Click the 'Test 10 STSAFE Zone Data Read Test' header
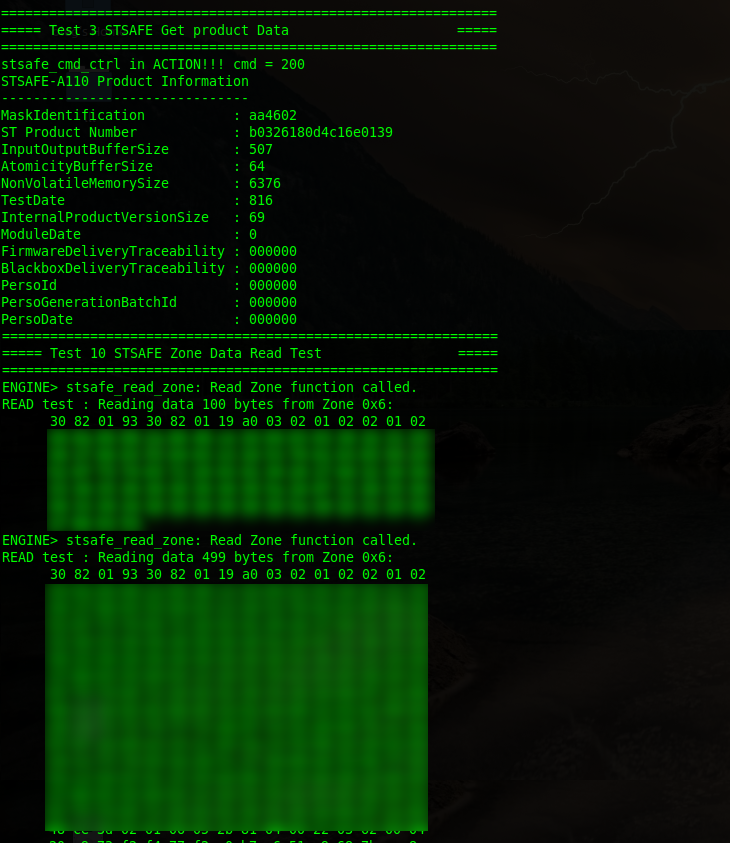This screenshot has width=730, height=843. pos(186,354)
